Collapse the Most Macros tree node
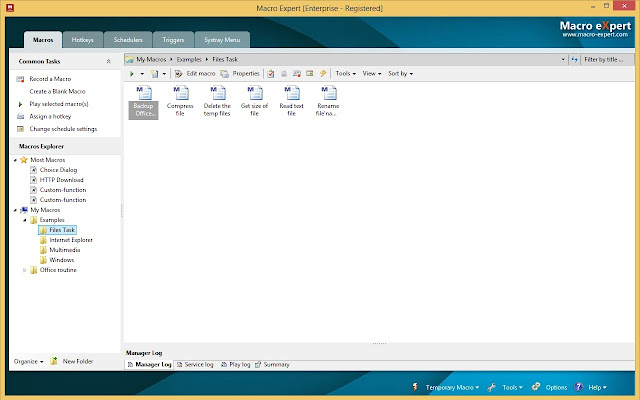 tap(15, 160)
